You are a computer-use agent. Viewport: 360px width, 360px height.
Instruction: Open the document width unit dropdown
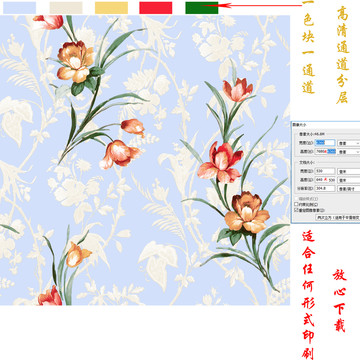349,171
